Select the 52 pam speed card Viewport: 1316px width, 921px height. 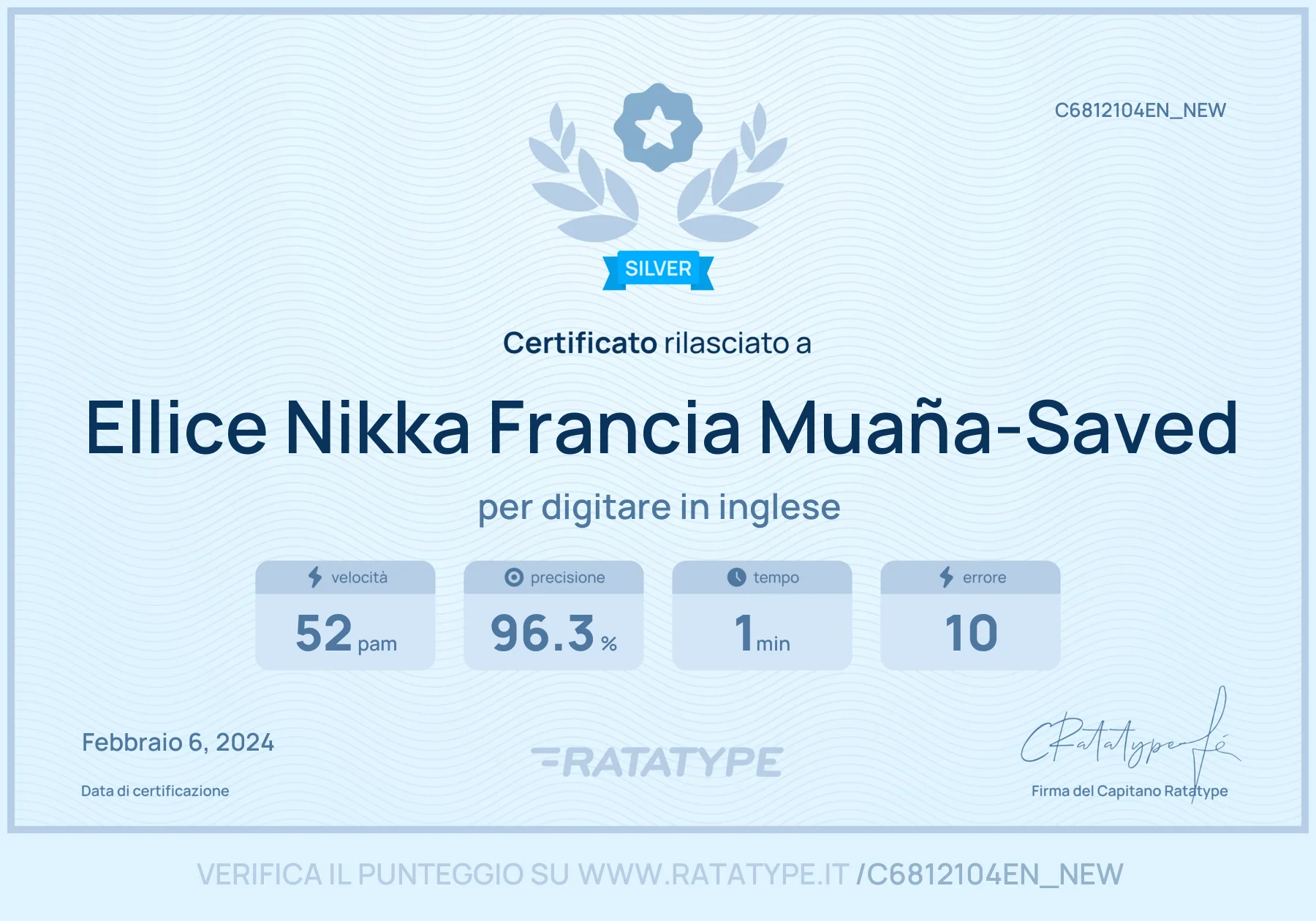pyautogui.click(x=345, y=615)
